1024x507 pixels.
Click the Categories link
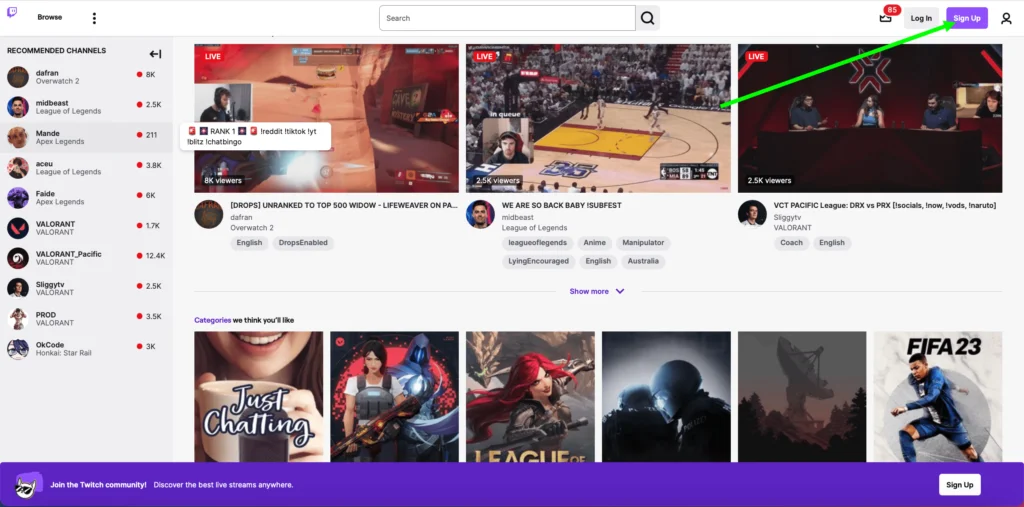[212, 320]
